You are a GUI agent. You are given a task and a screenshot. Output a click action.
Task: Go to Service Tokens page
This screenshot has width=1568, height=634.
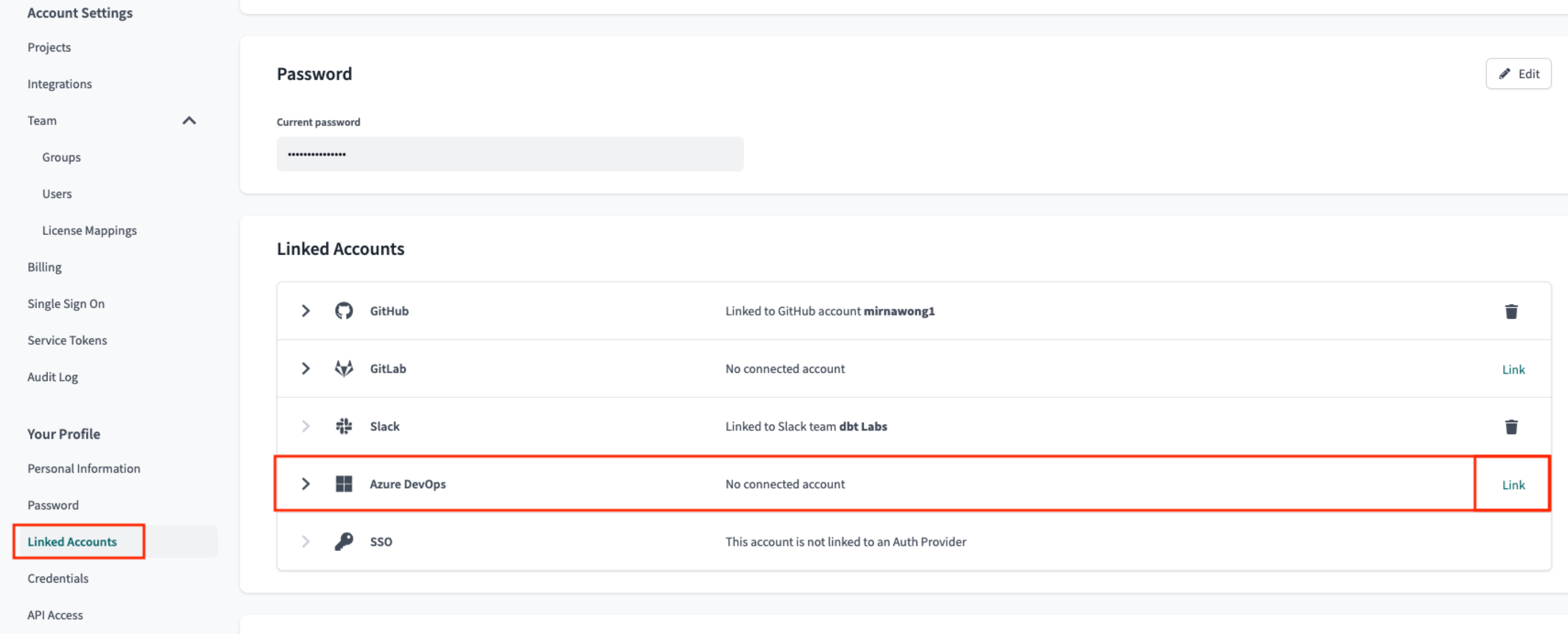(x=67, y=340)
